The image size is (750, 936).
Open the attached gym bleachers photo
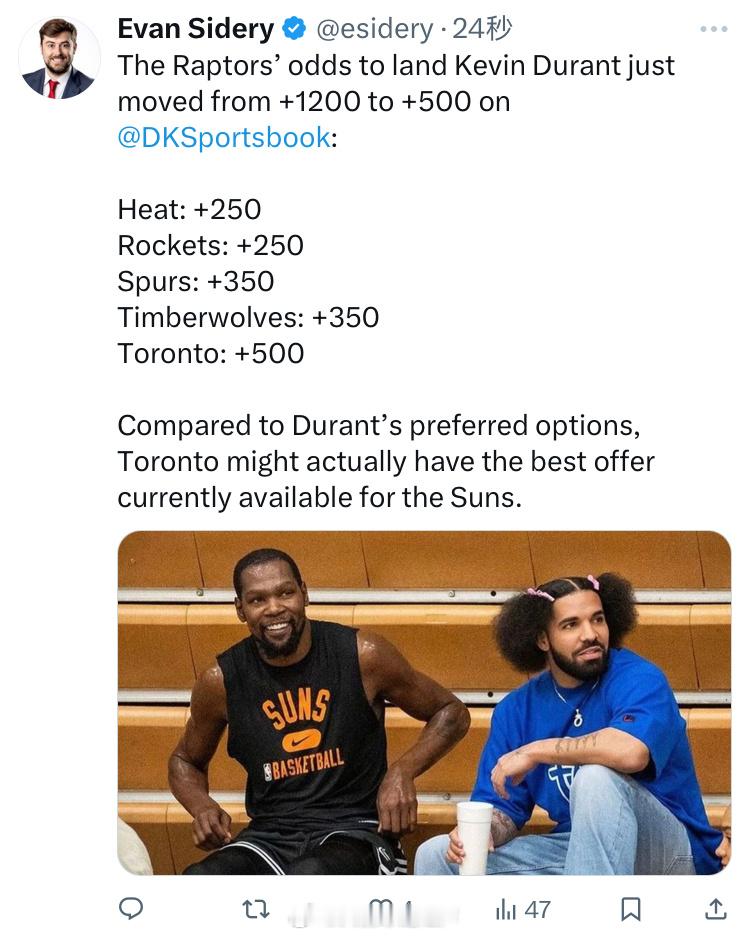click(x=424, y=703)
